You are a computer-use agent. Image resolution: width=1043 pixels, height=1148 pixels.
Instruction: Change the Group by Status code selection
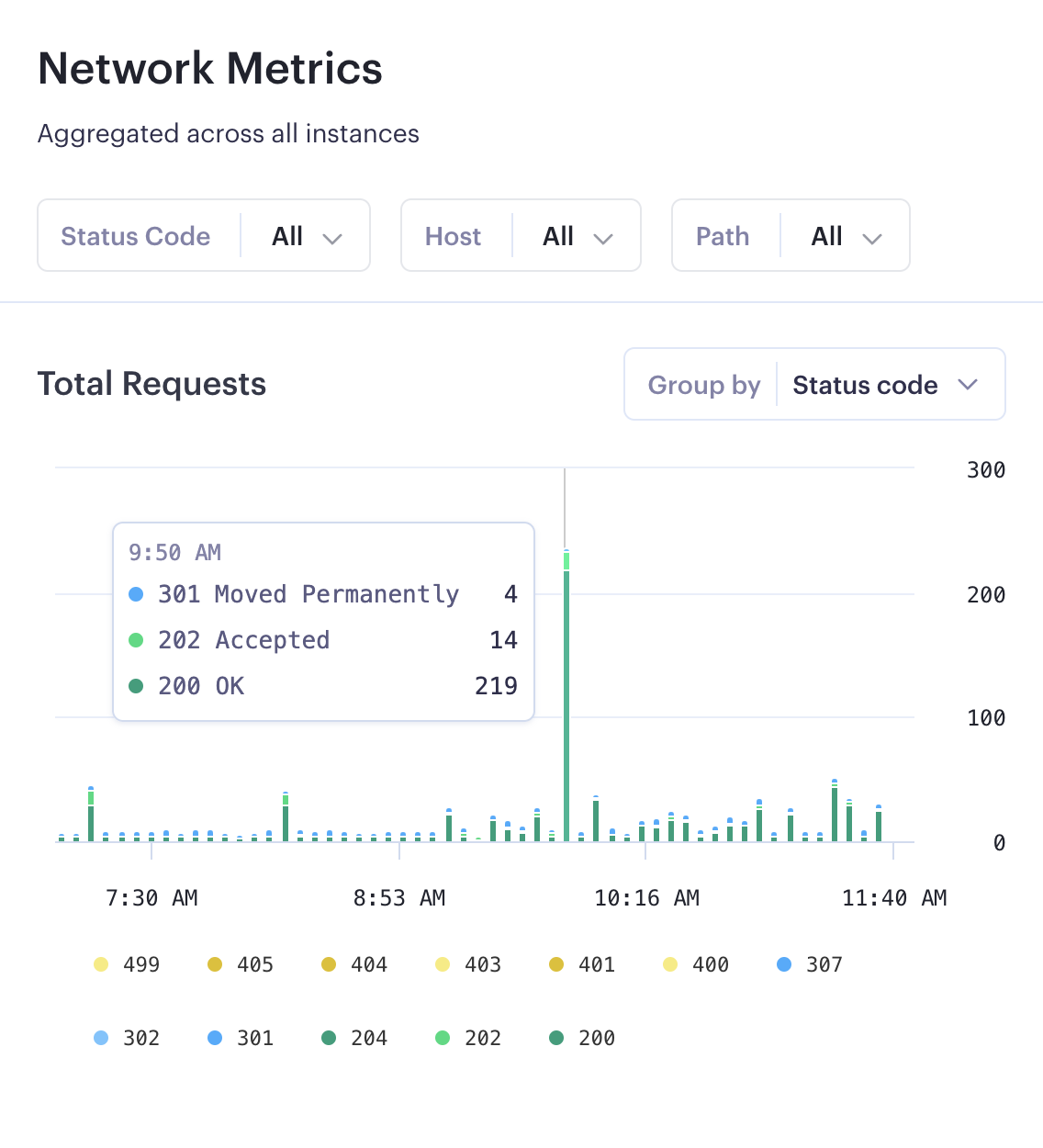click(x=883, y=384)
